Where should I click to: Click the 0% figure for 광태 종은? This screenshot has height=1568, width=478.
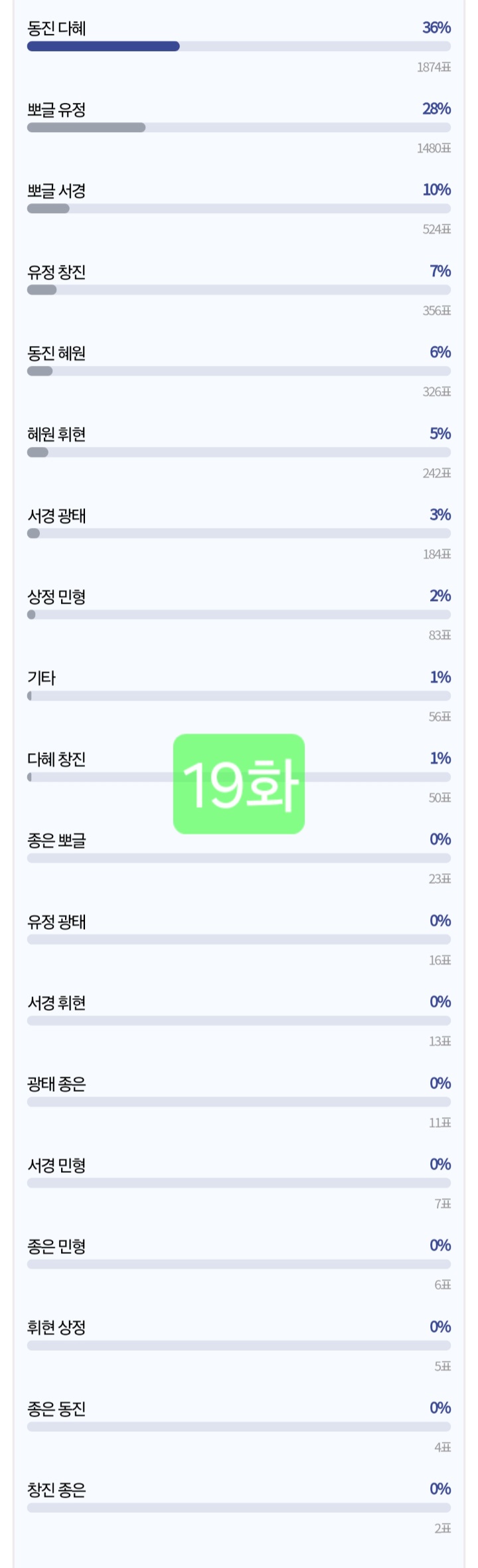(439, 1083)
